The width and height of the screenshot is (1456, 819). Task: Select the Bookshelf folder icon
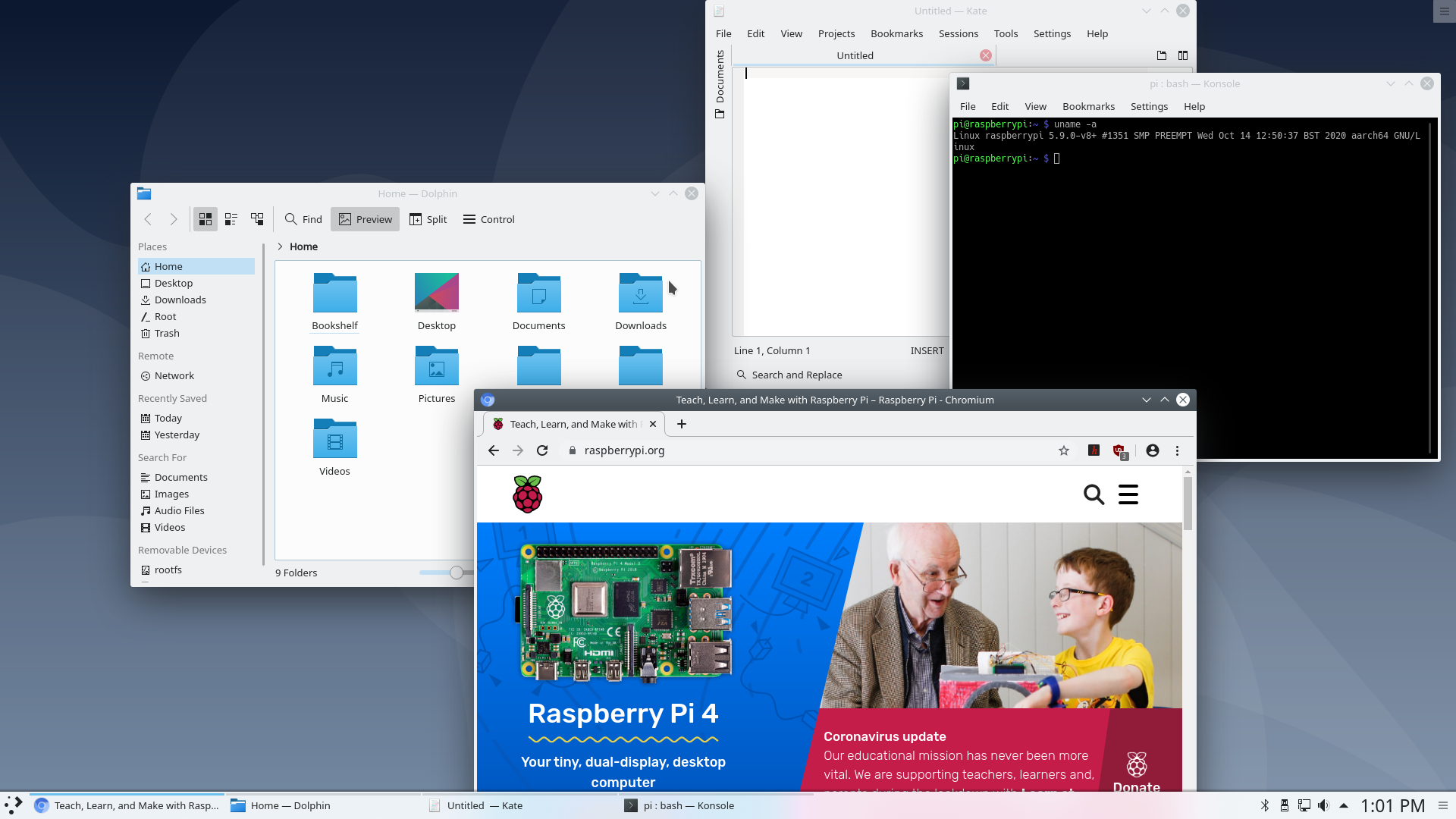click(x=334, y=293)
